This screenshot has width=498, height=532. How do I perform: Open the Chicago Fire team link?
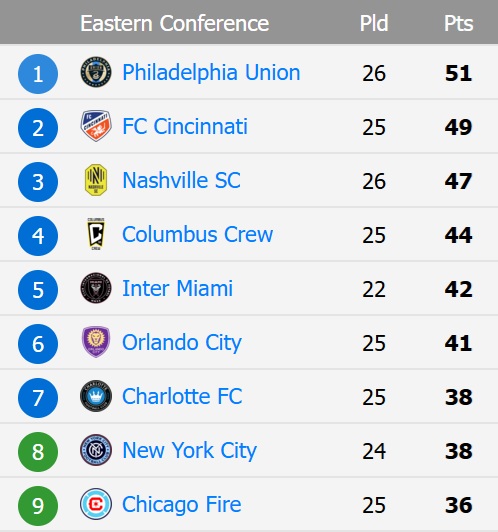(x=181, y=504)
